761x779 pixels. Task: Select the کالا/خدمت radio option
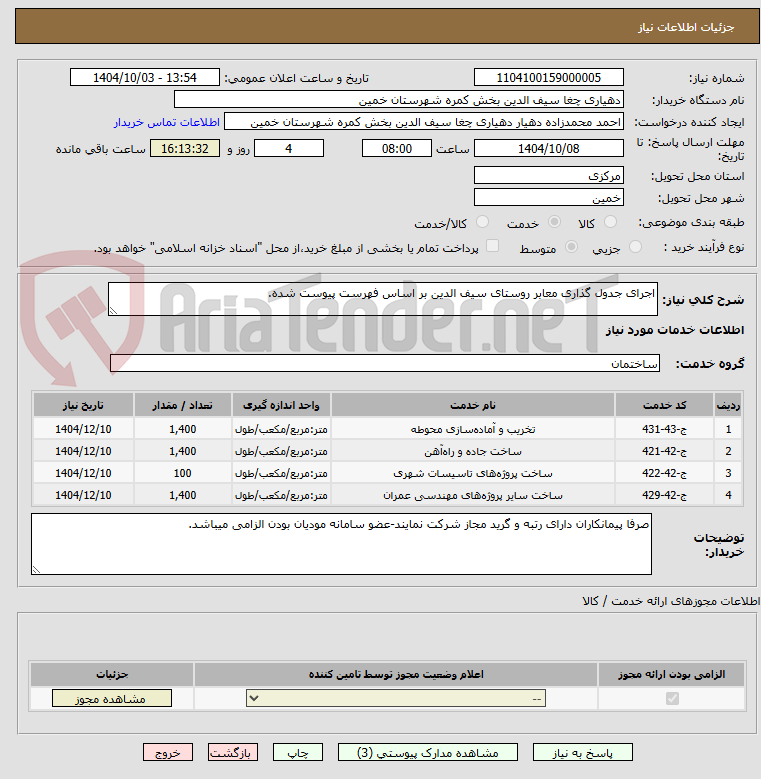click(482, 222)
